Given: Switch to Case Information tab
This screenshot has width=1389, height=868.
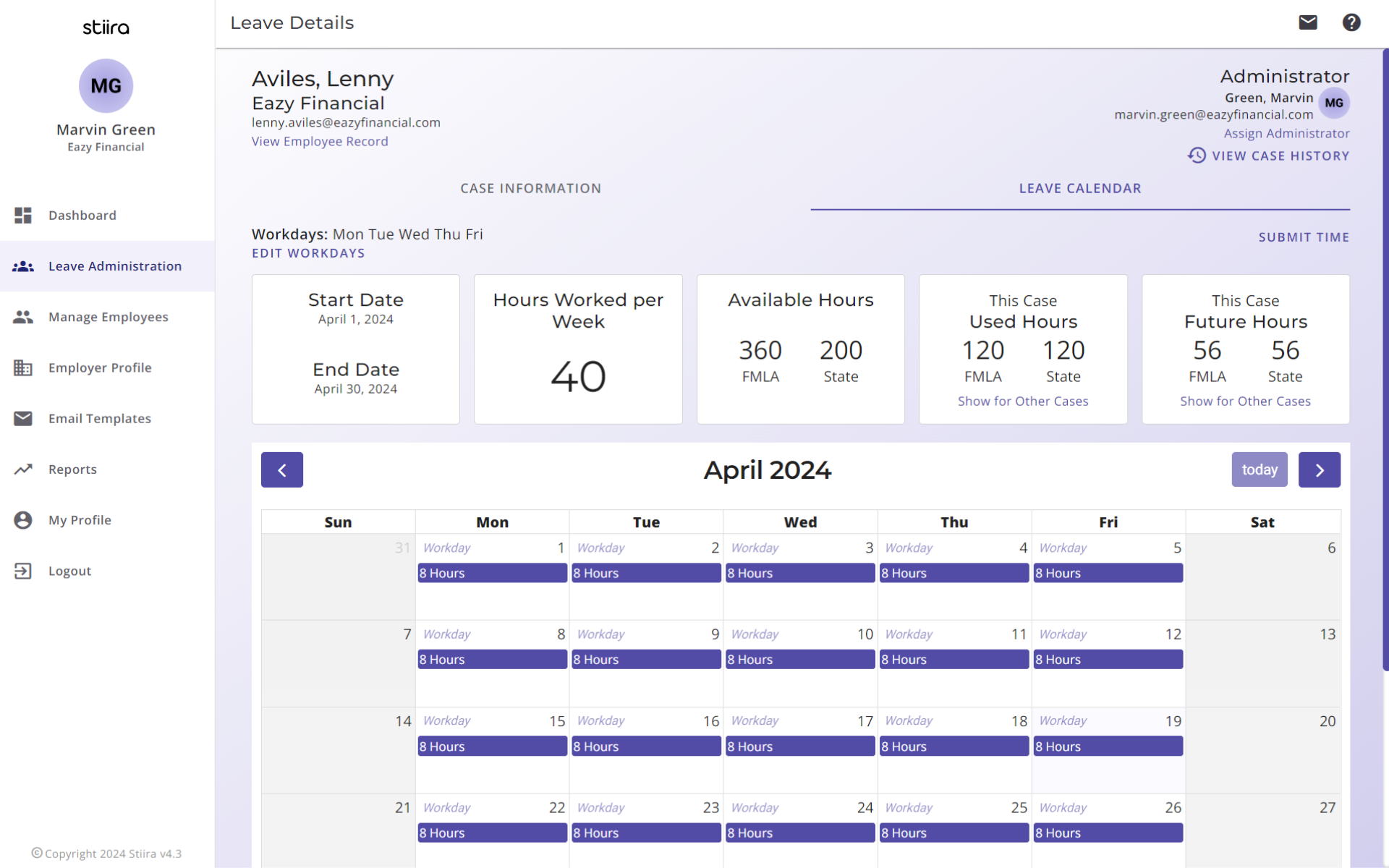Looking at the screenshot, I should 530,189.
